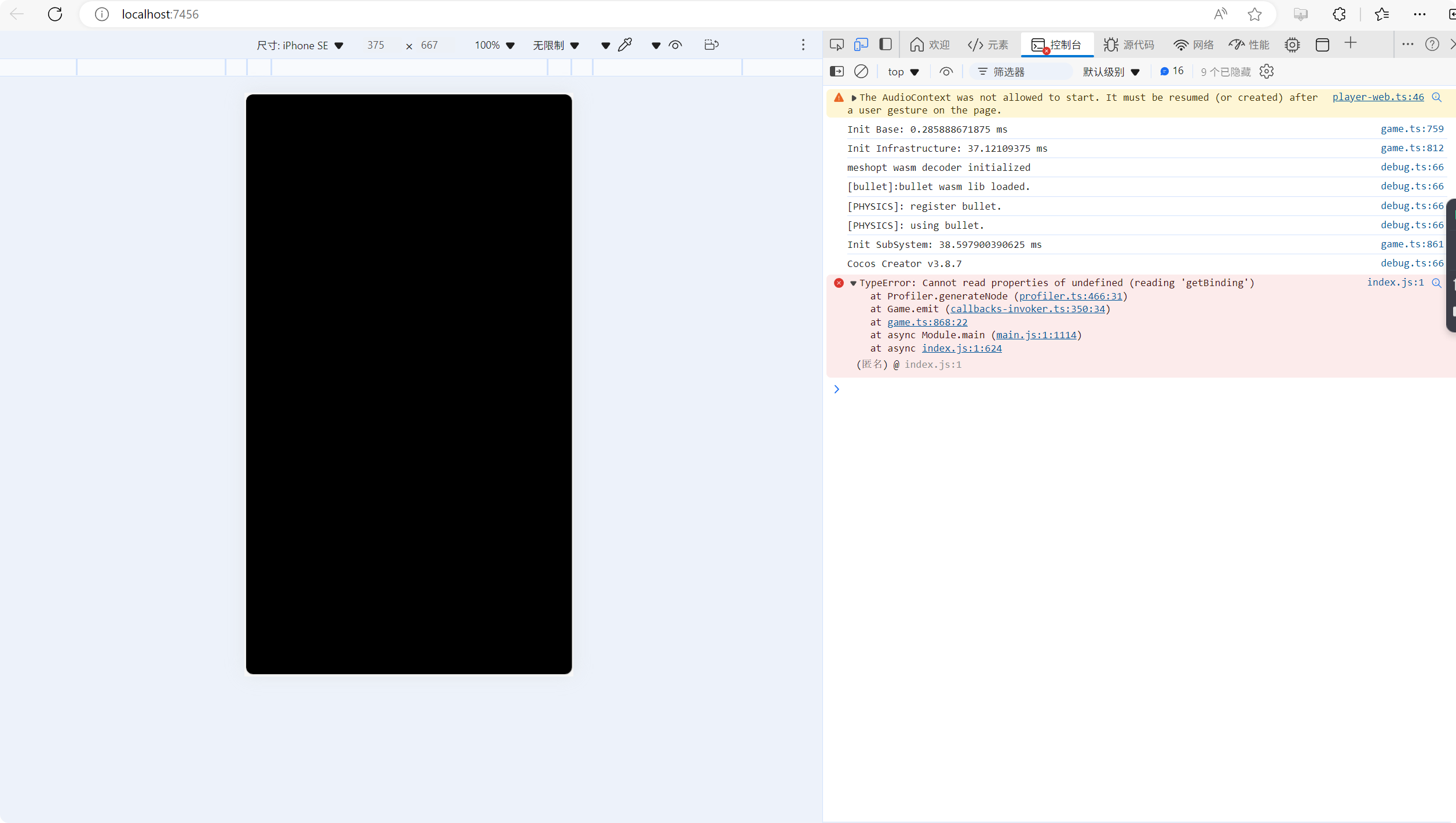Click the live expression eye icon

pyautogui.click(x=946, y=71)
